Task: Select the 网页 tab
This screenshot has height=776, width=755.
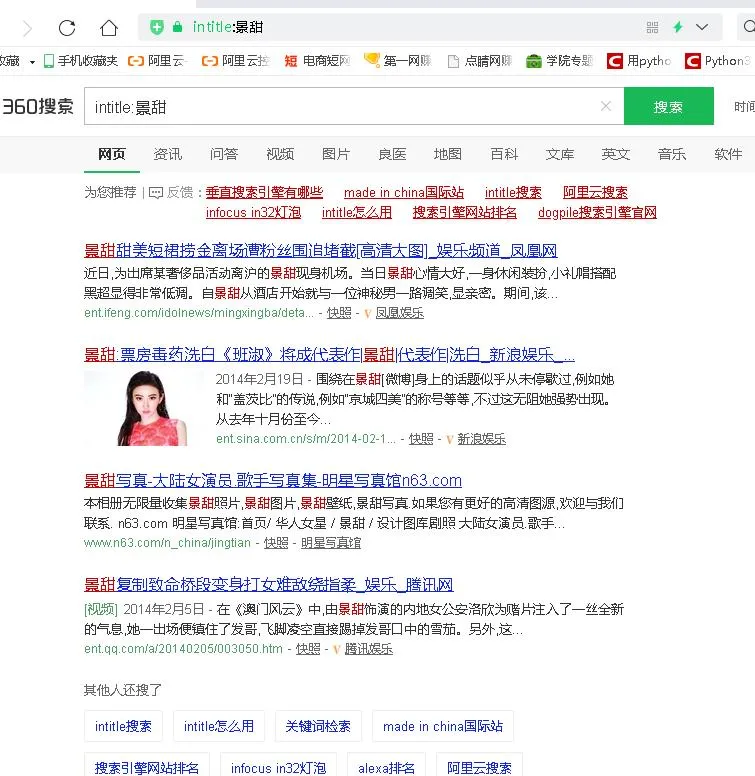Action: tap(112, 154)
